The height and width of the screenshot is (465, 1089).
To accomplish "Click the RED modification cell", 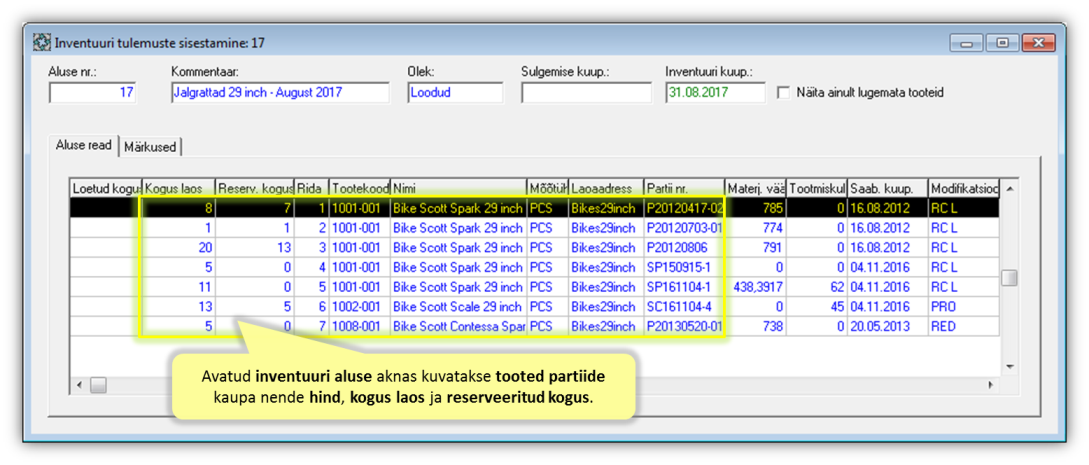I will point(964,326).
